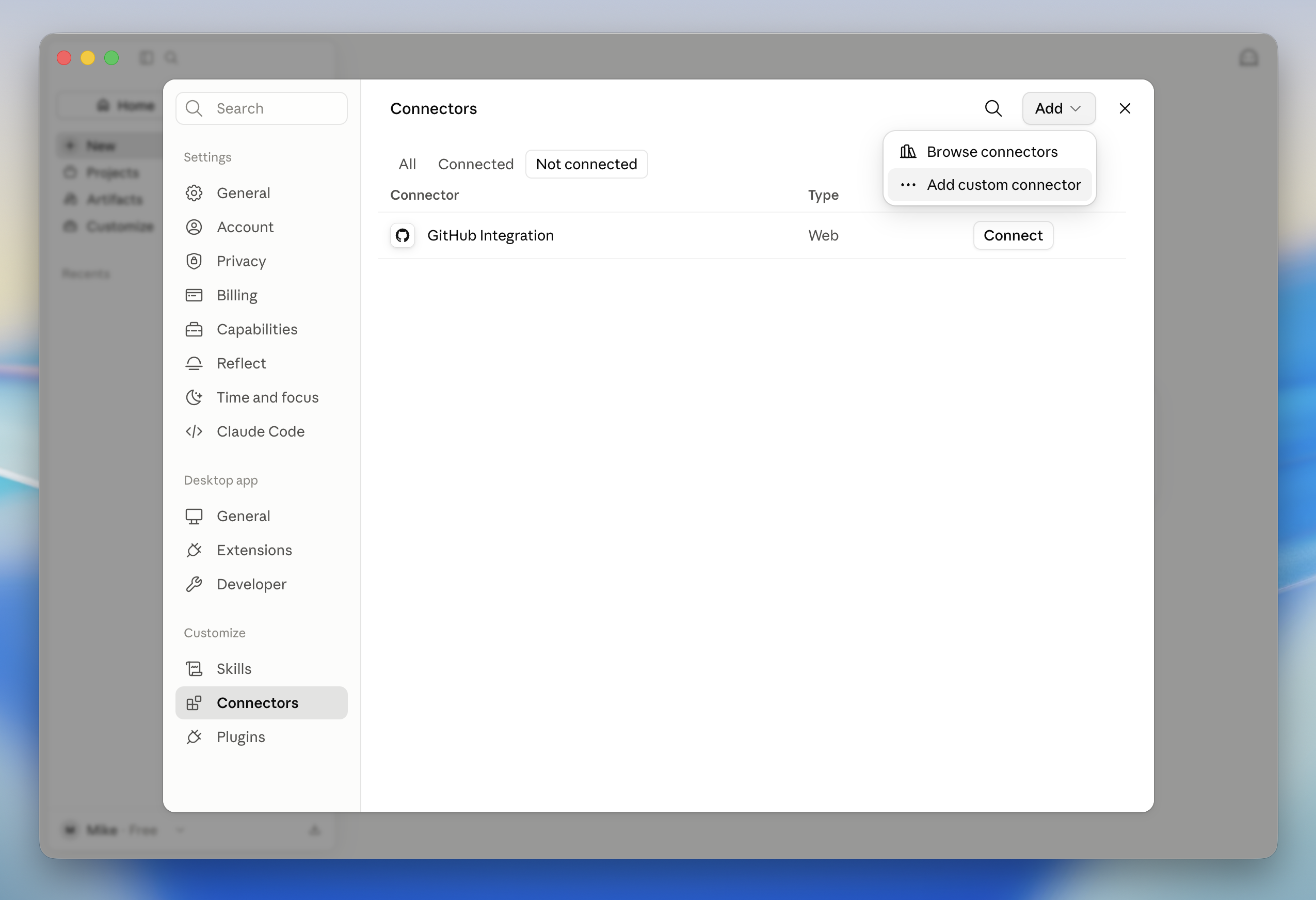The width and height of the screenshot is (1316, 900).
Task: Click the magnifier icon in Connectors header
Action: (993, 108)
